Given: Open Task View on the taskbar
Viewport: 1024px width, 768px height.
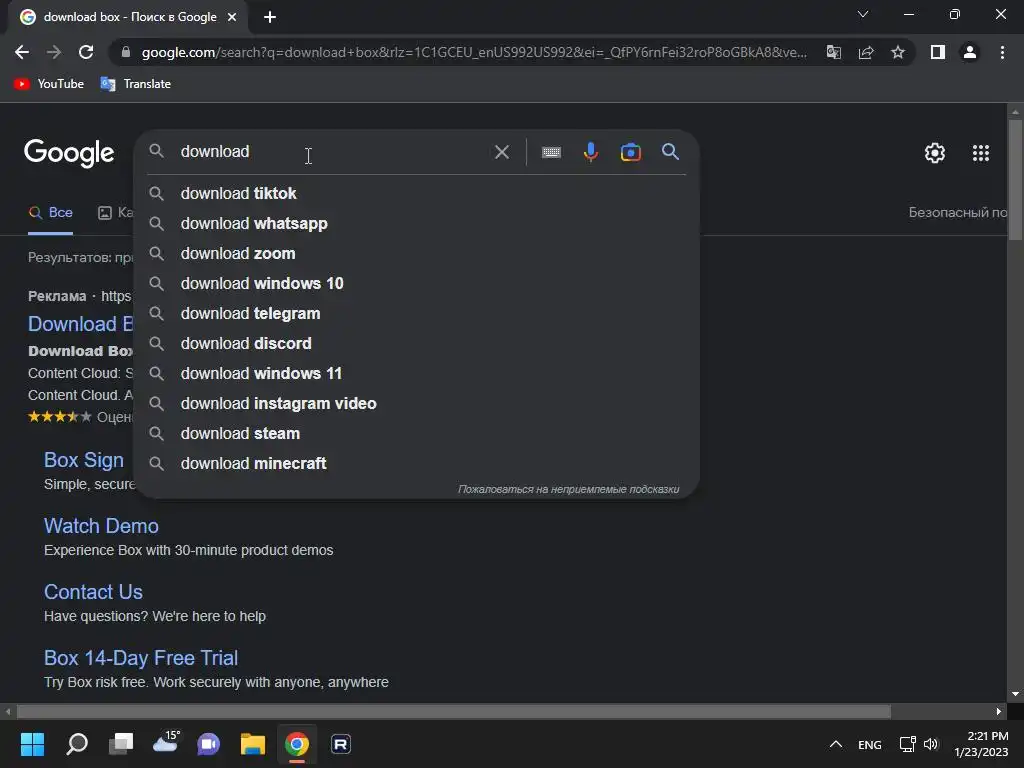Looking at the screenshot, I should click(x=121, y=744).
